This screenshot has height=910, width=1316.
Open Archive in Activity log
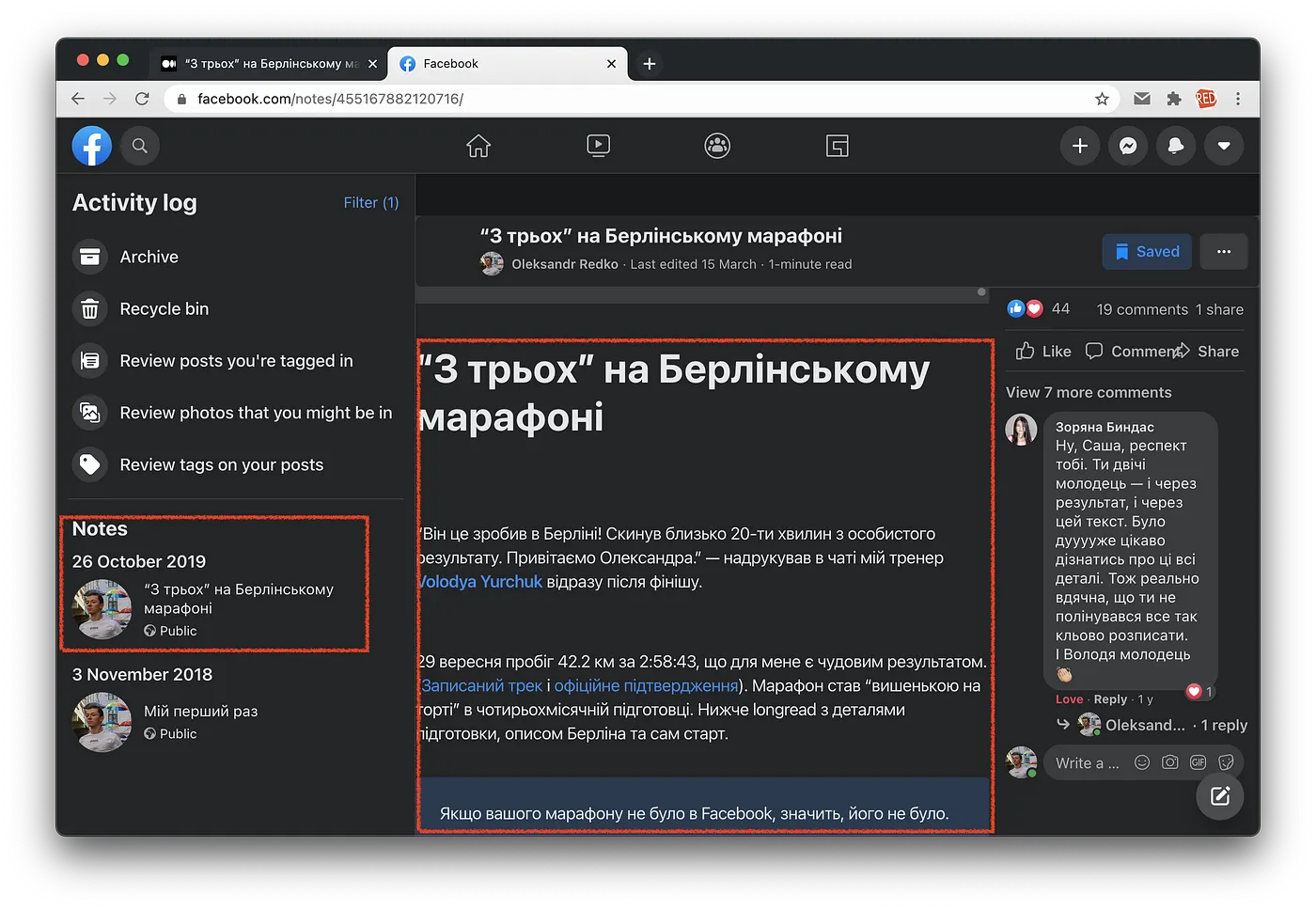149,257
